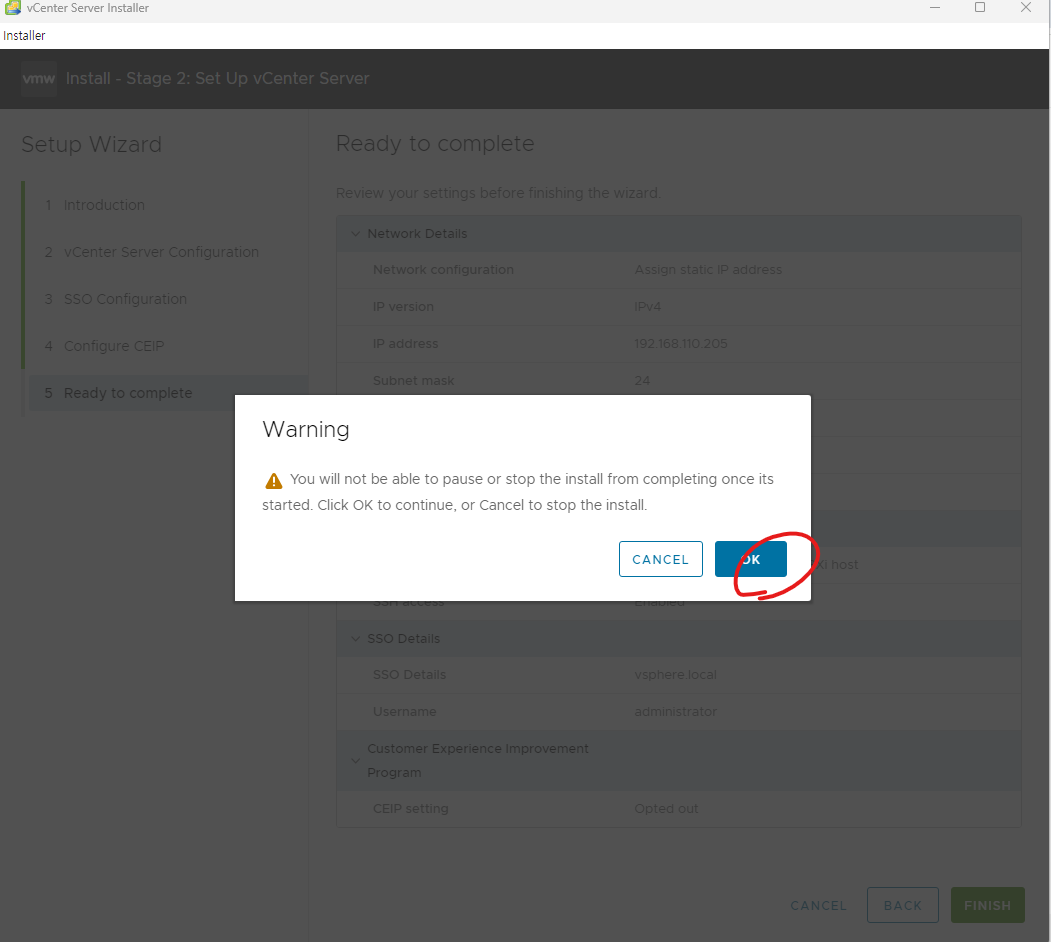Click the vCenter Server Installer app icon
This screenshot has width=1051, height=942.
tap(13, 8)
